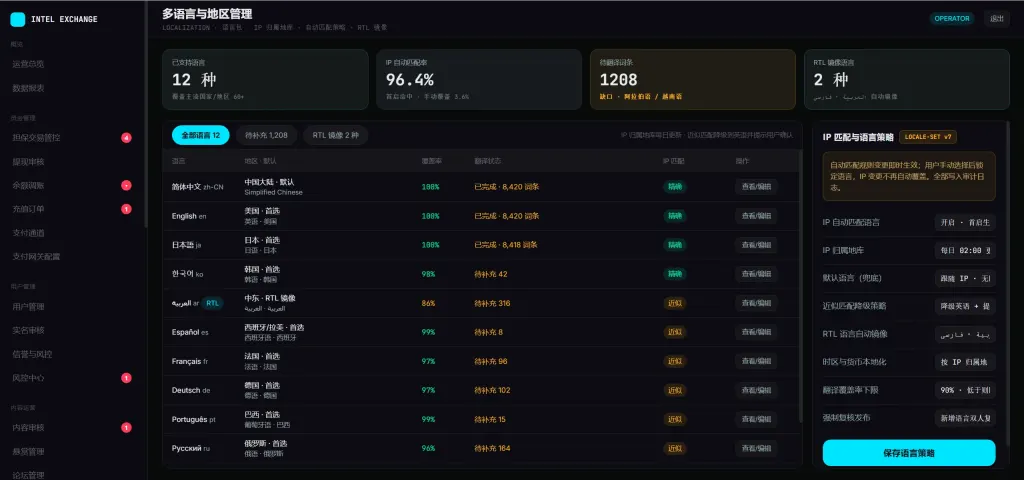Open the RTL 镜像语言 2 种 card
Viewport: 1024px width, 480px height.
point(907,79)
